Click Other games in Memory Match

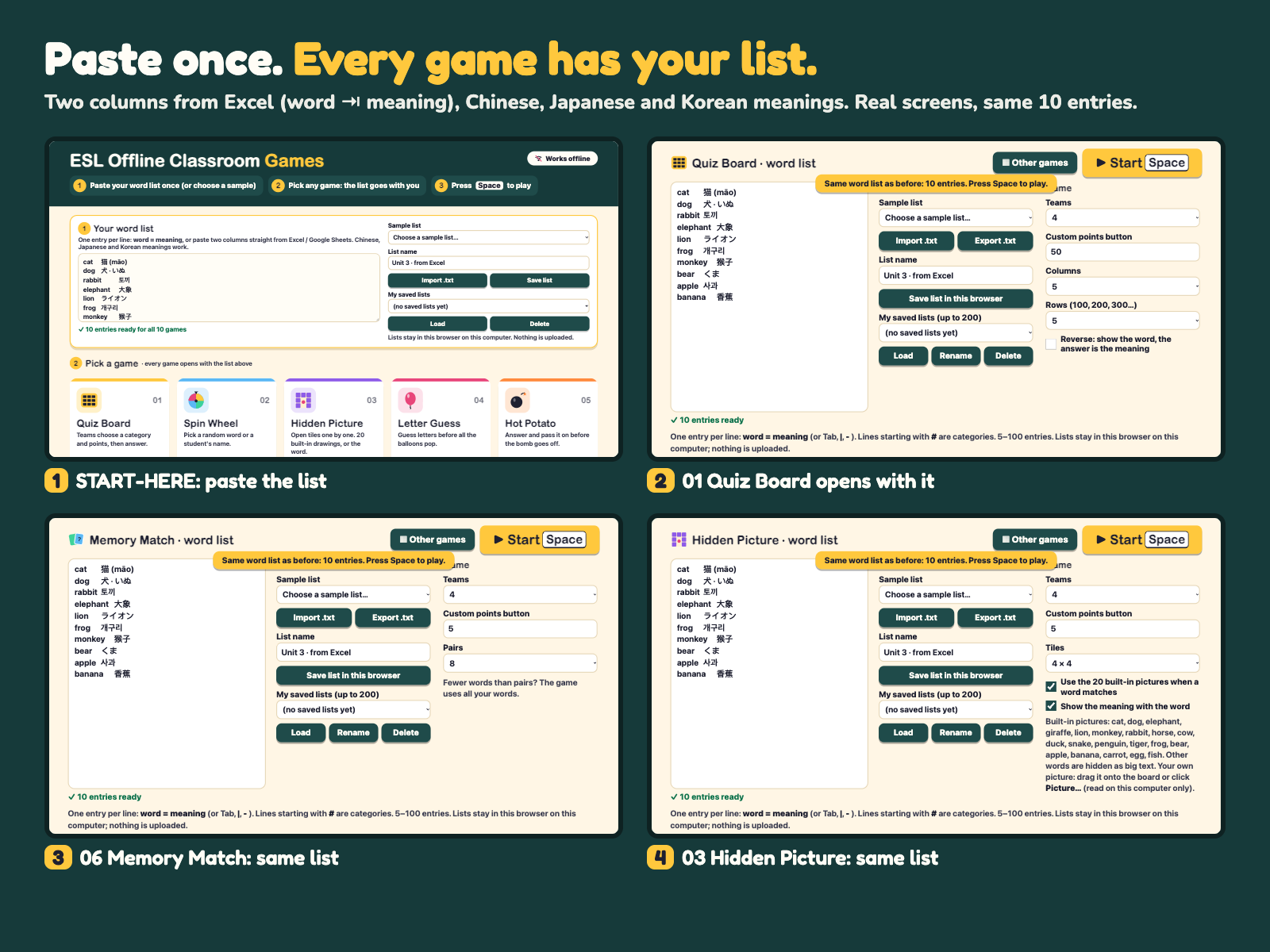[433, 539]
